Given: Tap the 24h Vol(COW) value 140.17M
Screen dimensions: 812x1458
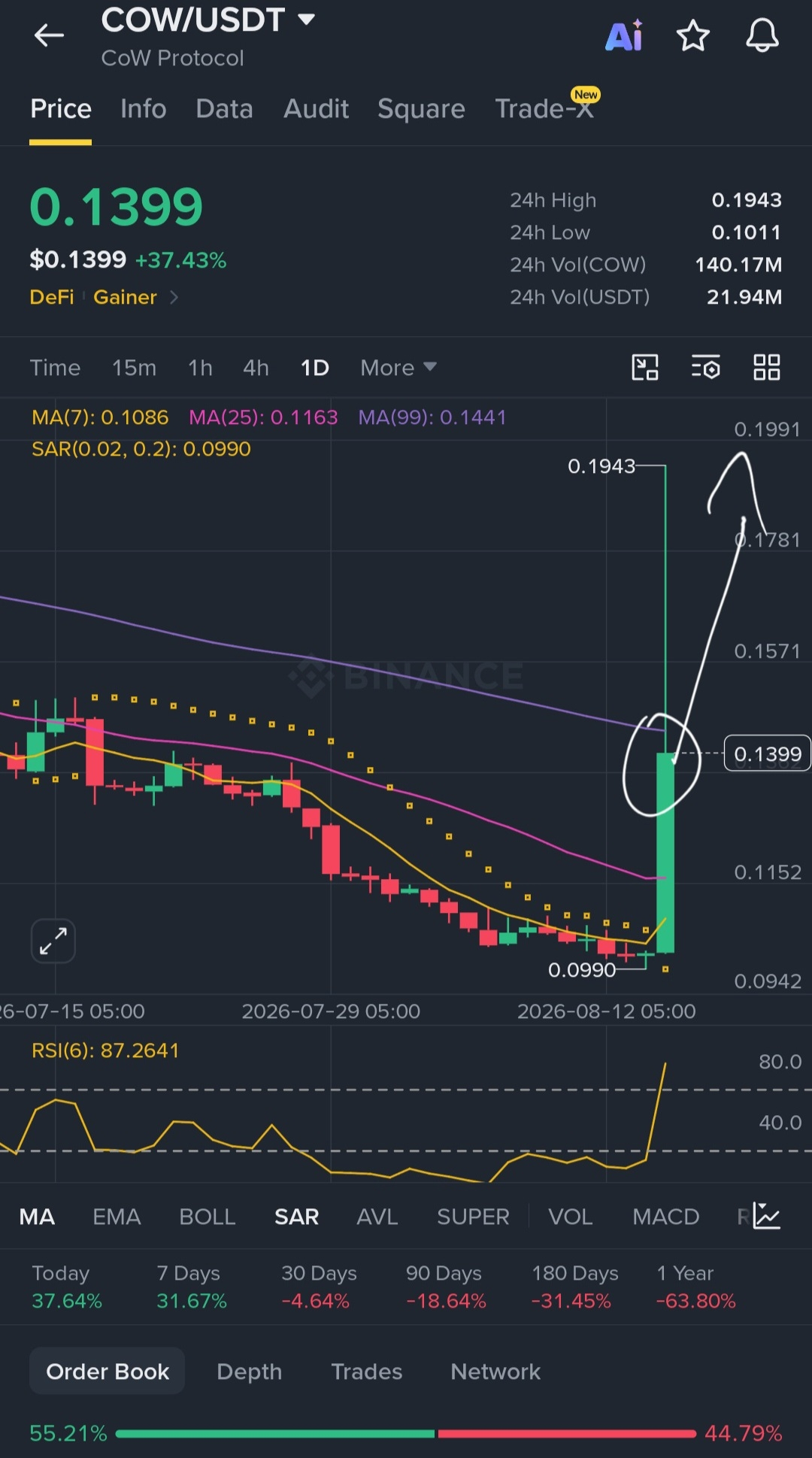Looking at the screenshot, I should click(738, 265).
